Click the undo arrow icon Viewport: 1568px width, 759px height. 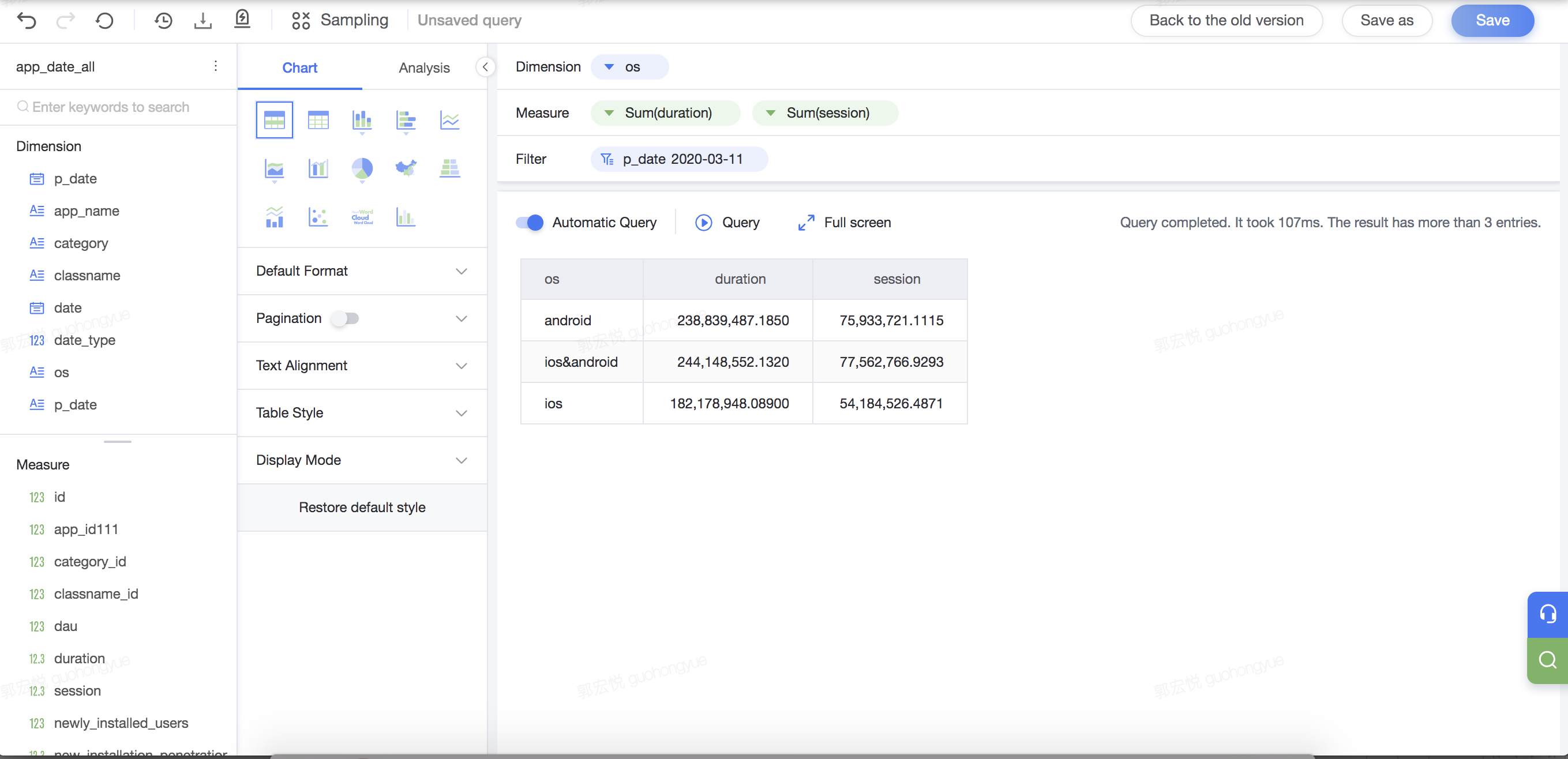tap(27, 21)
